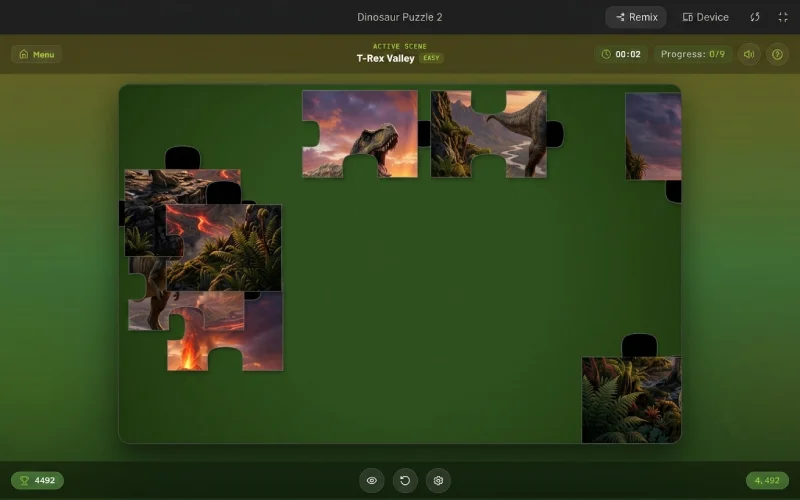Open help with the question mark icon
This screenshot has width=800, height=500.
[x=777, y=54]
